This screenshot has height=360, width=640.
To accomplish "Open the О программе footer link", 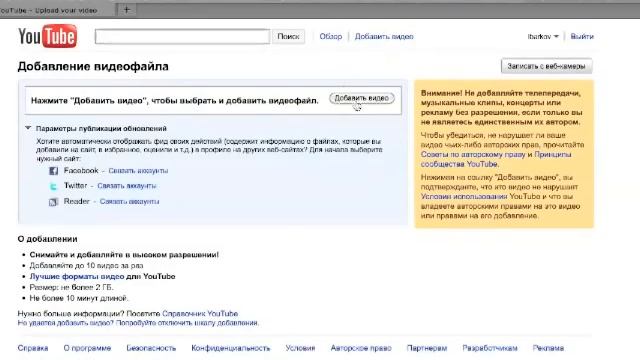I will 87,348.
